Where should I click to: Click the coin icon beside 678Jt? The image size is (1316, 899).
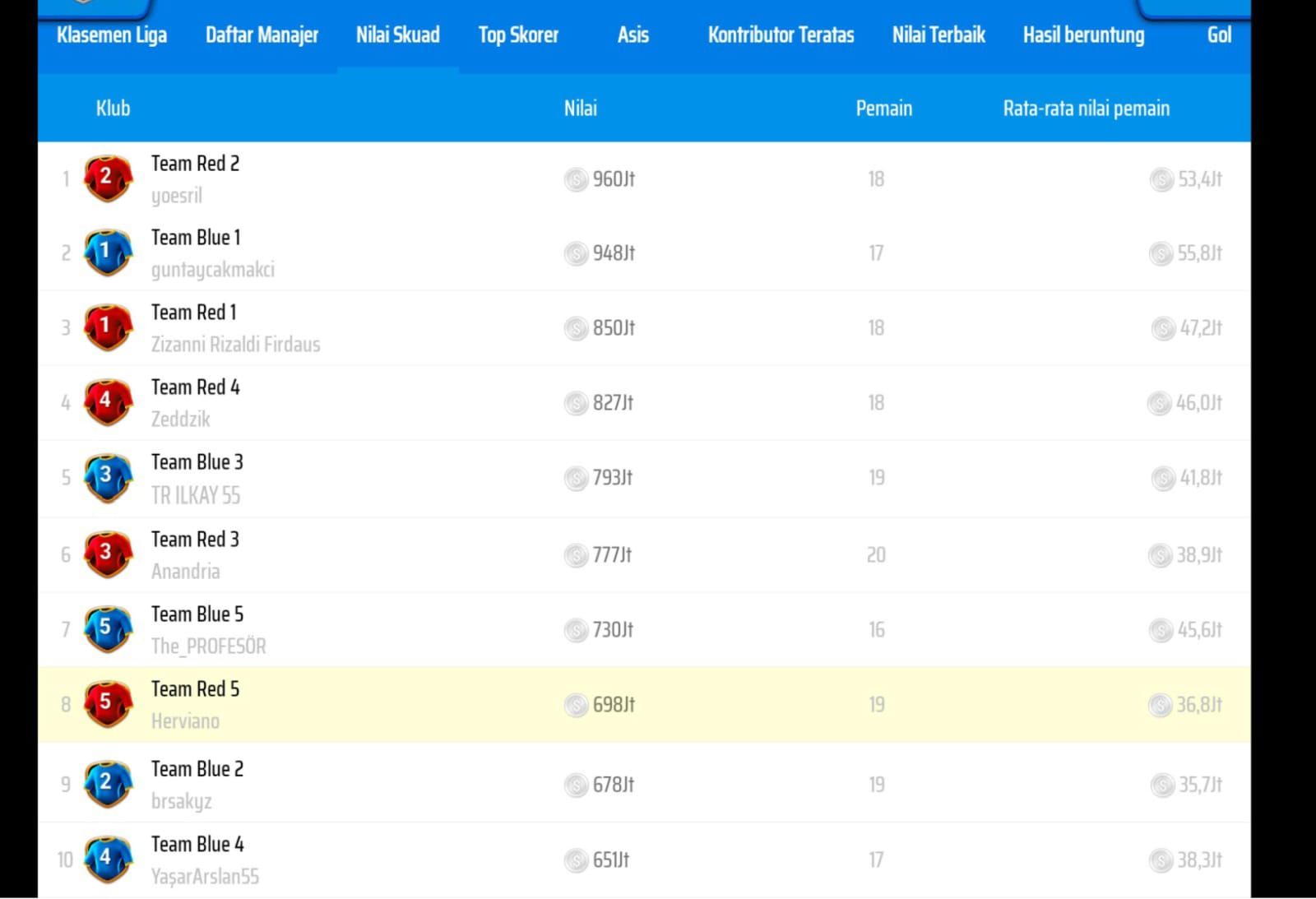[576, 785]
